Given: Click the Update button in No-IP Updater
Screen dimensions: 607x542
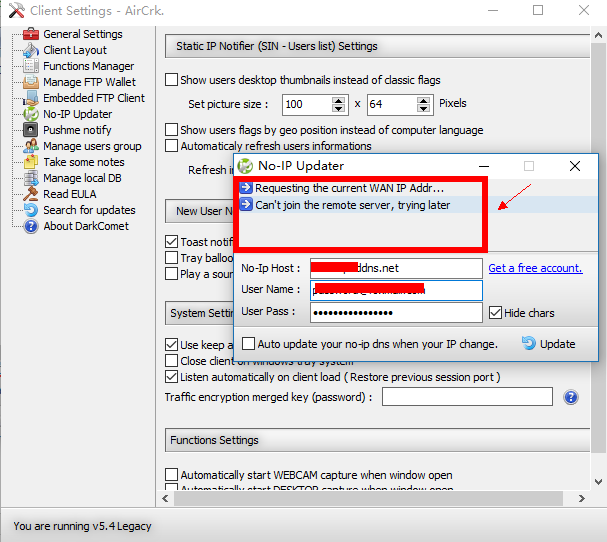Looking at the screenshot, I should pos(548,344).
